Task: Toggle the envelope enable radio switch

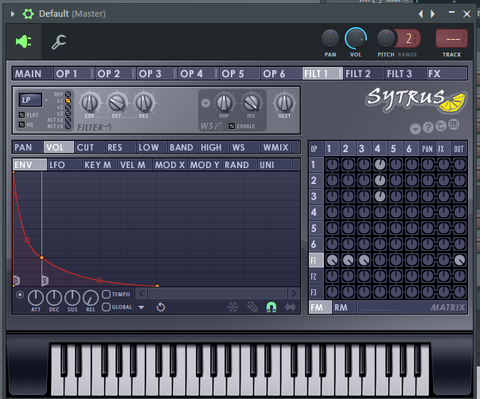Action: coord(20,295)
